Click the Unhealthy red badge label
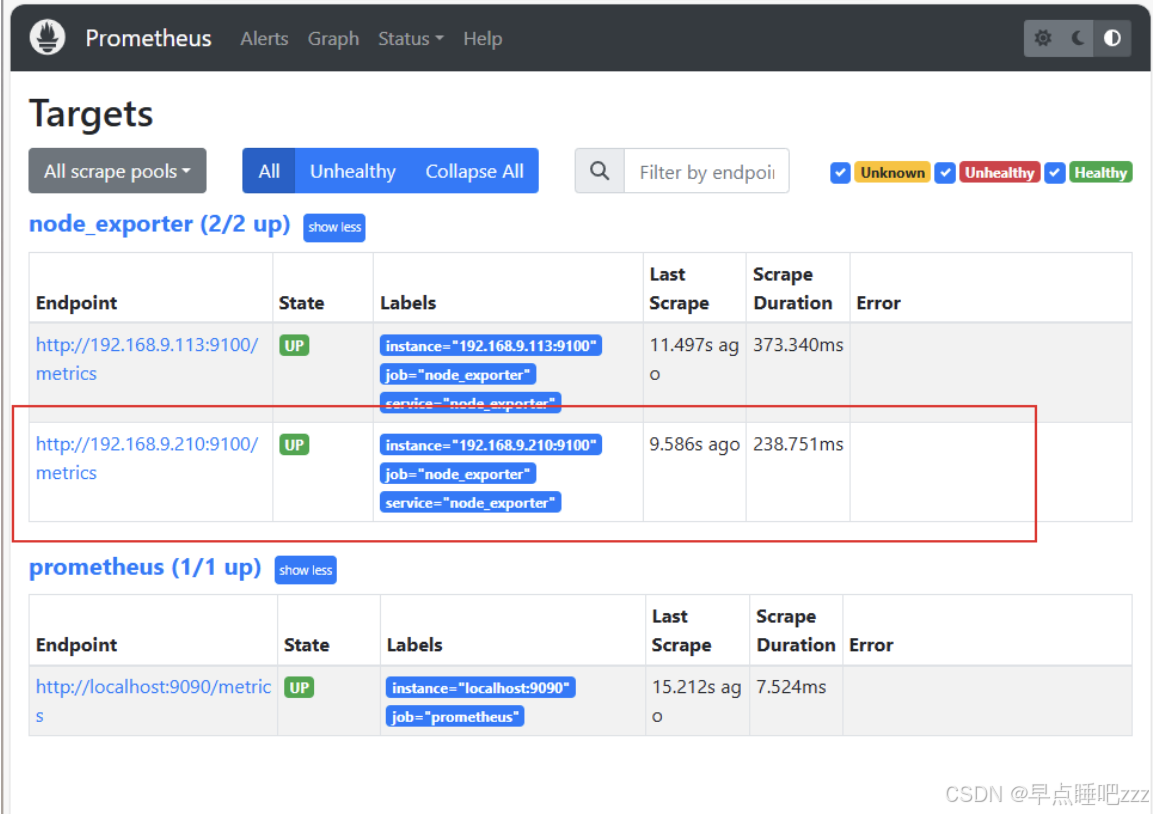This screenshot has width=1153, height=814. pyautogui.click(x=999, y=173)
